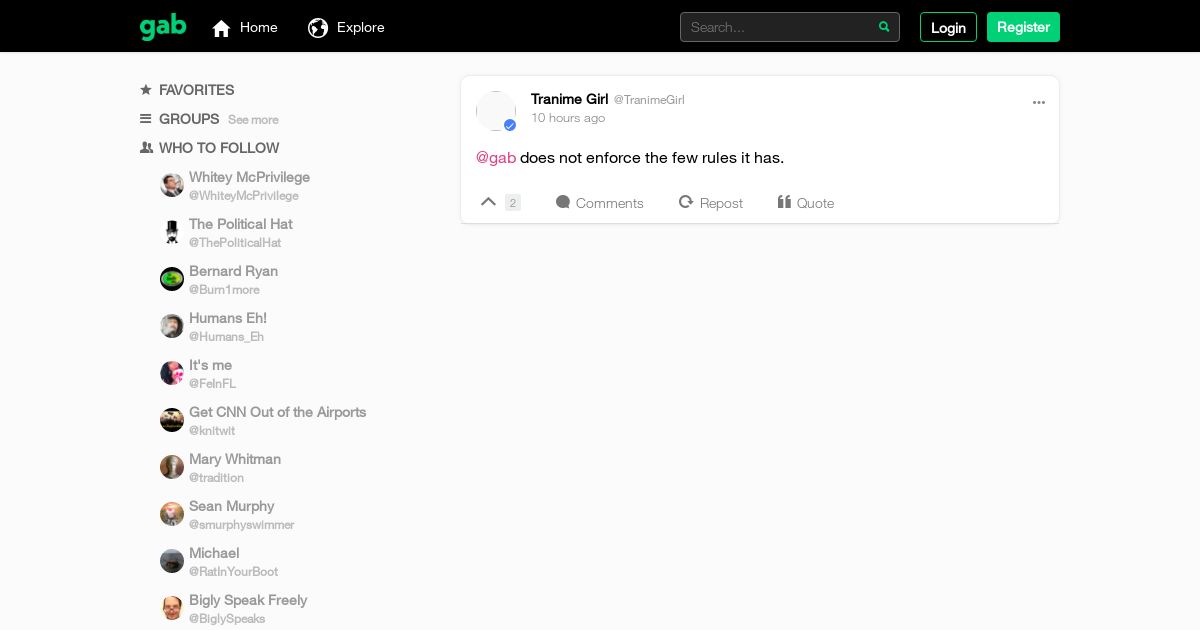This screenshot has height=630, width=1200.
Task: Open Tranime Girl's profile avatar
Action: (x=496, y=111)
